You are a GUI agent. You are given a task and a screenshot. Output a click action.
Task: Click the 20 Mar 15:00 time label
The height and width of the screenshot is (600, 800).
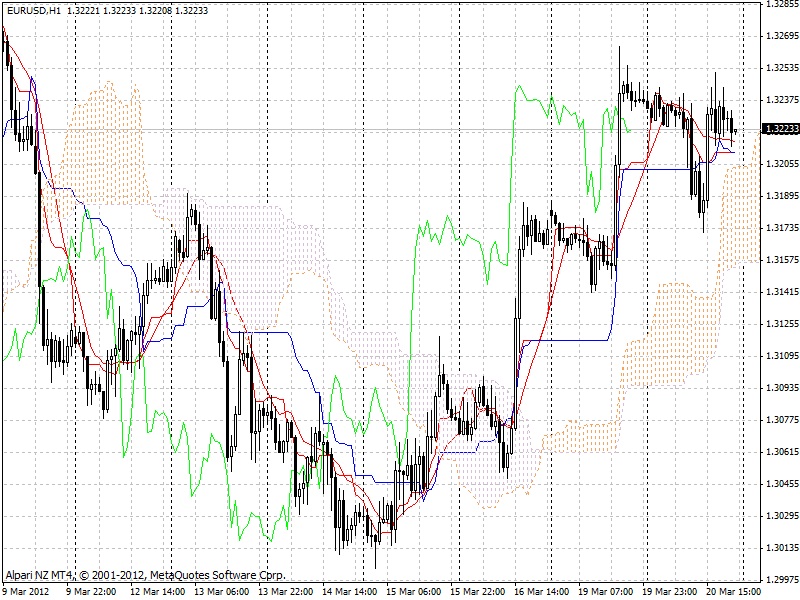[731, 592]
